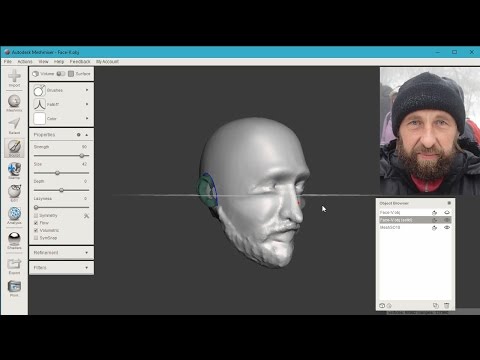
Task: Open the Actions menu
Action: point(25,62)
